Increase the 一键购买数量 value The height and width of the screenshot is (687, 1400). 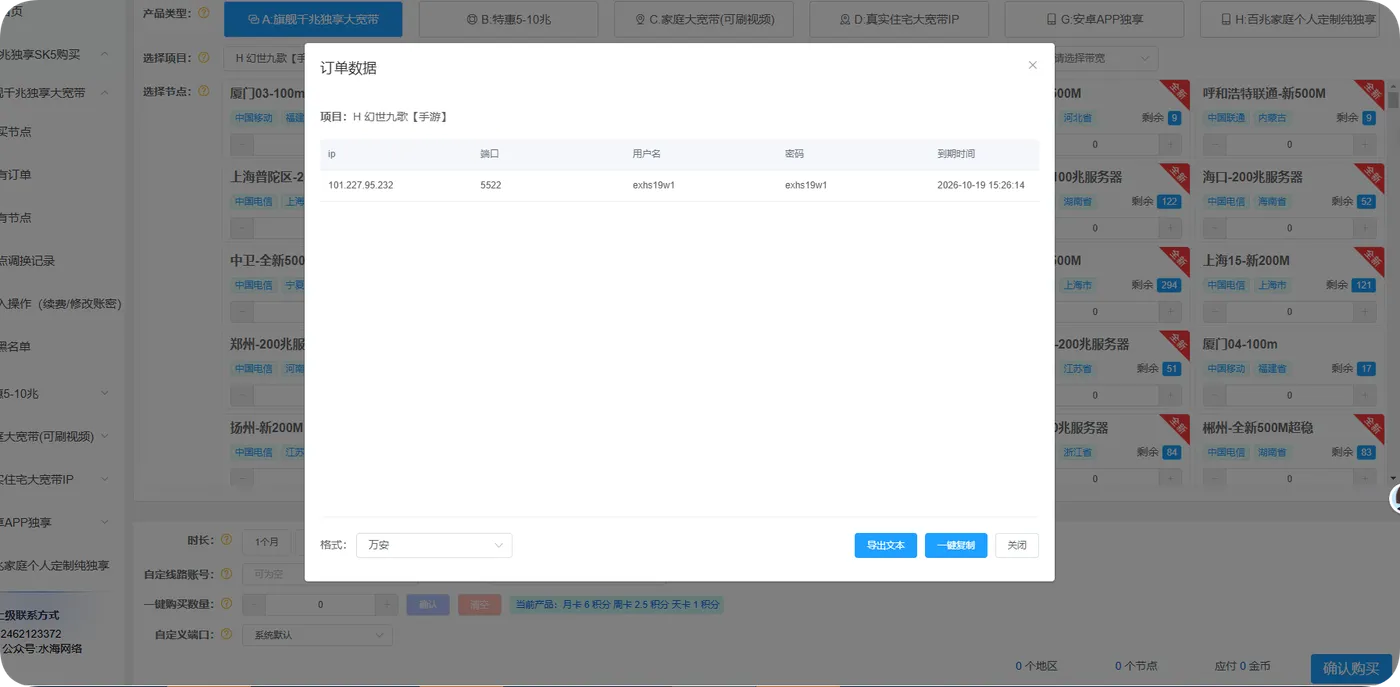tap(387, 604)
